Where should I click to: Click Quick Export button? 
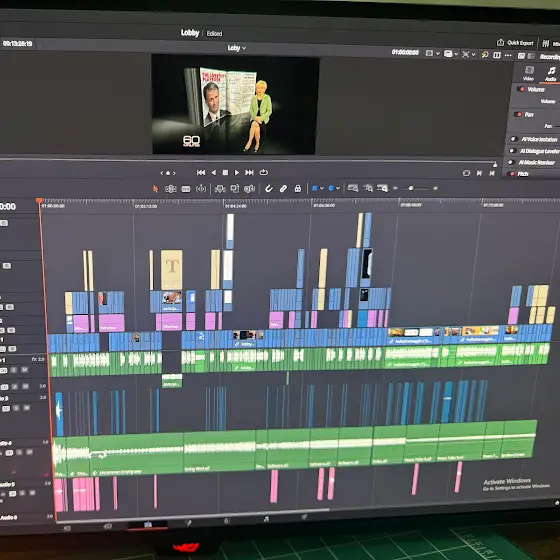(x=515, y=43)
